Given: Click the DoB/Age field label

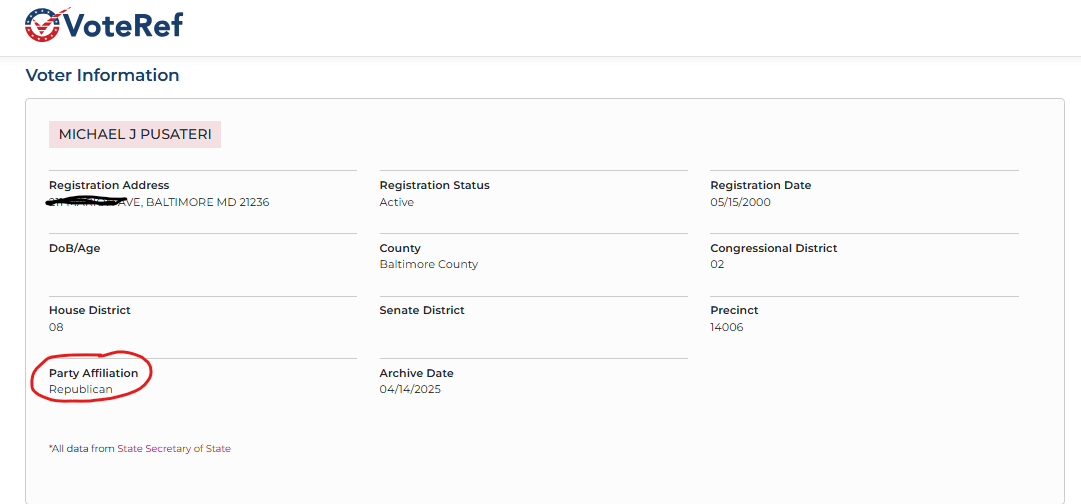Looking at the screenshot, I should (x=74, y=248).
